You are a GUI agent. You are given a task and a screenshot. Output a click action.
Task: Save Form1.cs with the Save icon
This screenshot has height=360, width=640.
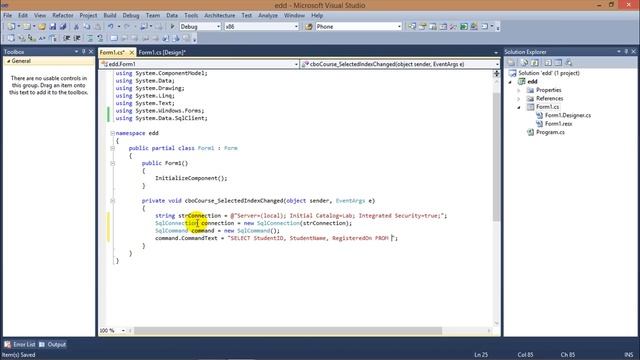(53, 27)
